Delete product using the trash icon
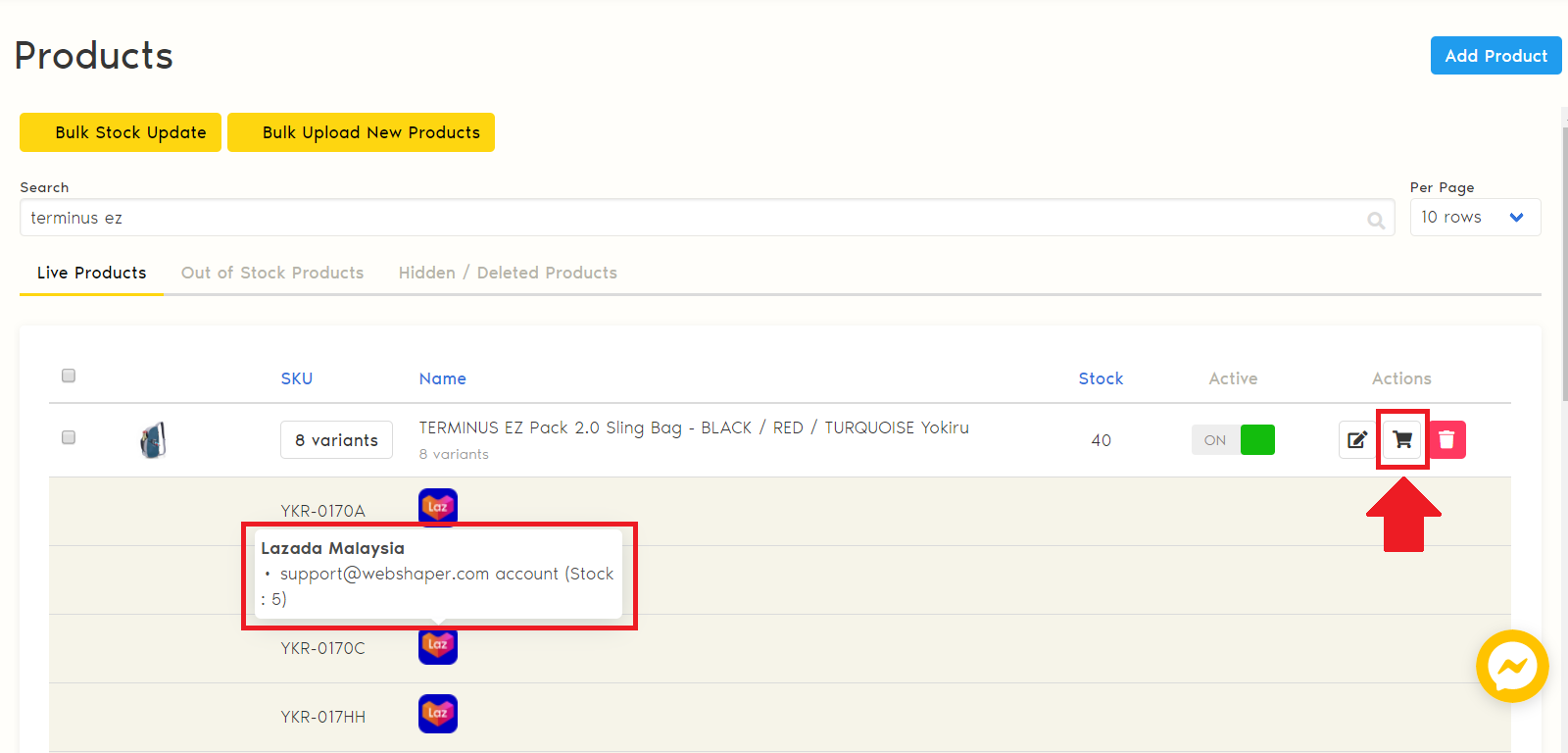1568x753 pixels. [1446, 440]
